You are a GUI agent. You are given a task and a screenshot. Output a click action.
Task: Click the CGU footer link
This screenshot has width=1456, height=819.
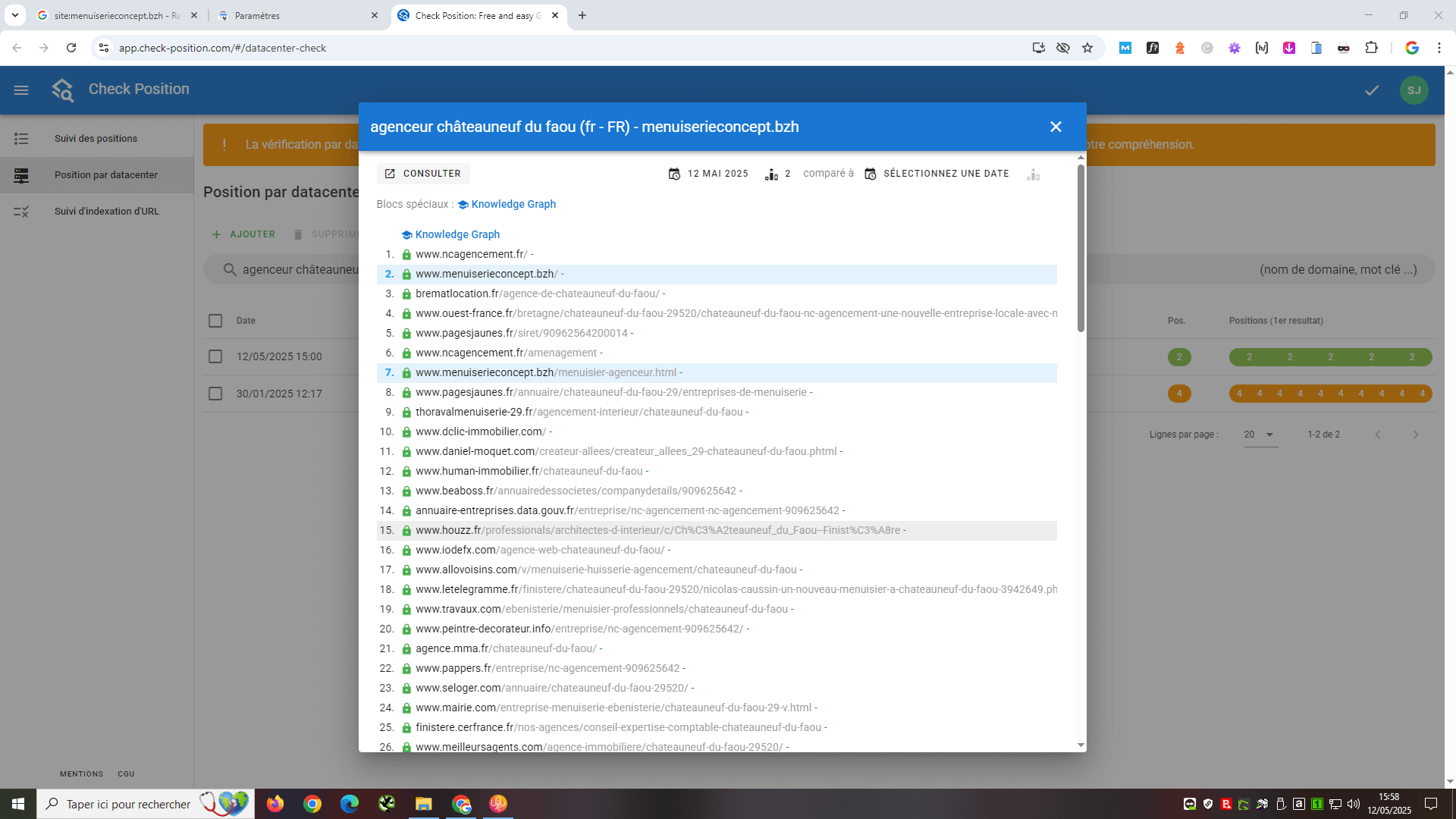click(126, 774)
